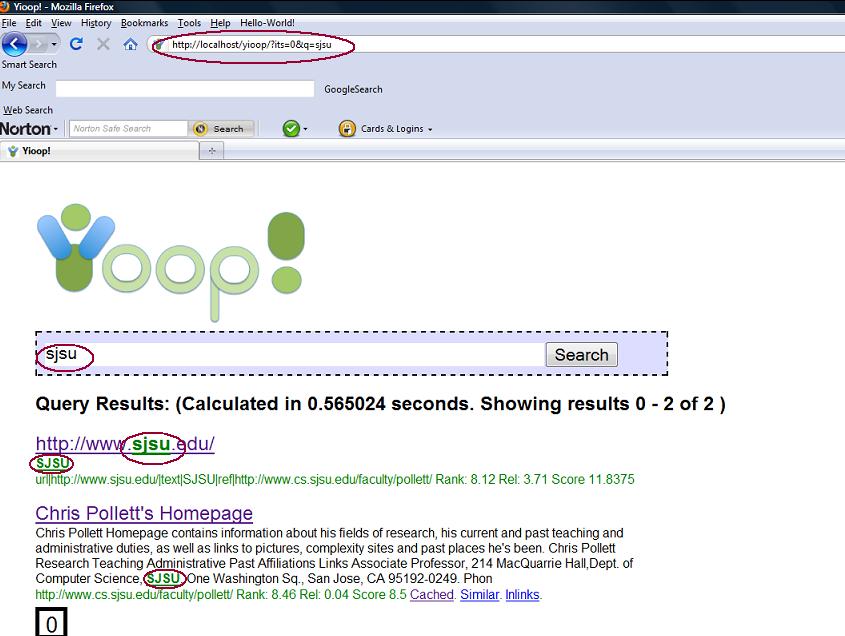Open the History menu
The height and width of the screenshot is (636, 845).
click(x=96, y=23)
